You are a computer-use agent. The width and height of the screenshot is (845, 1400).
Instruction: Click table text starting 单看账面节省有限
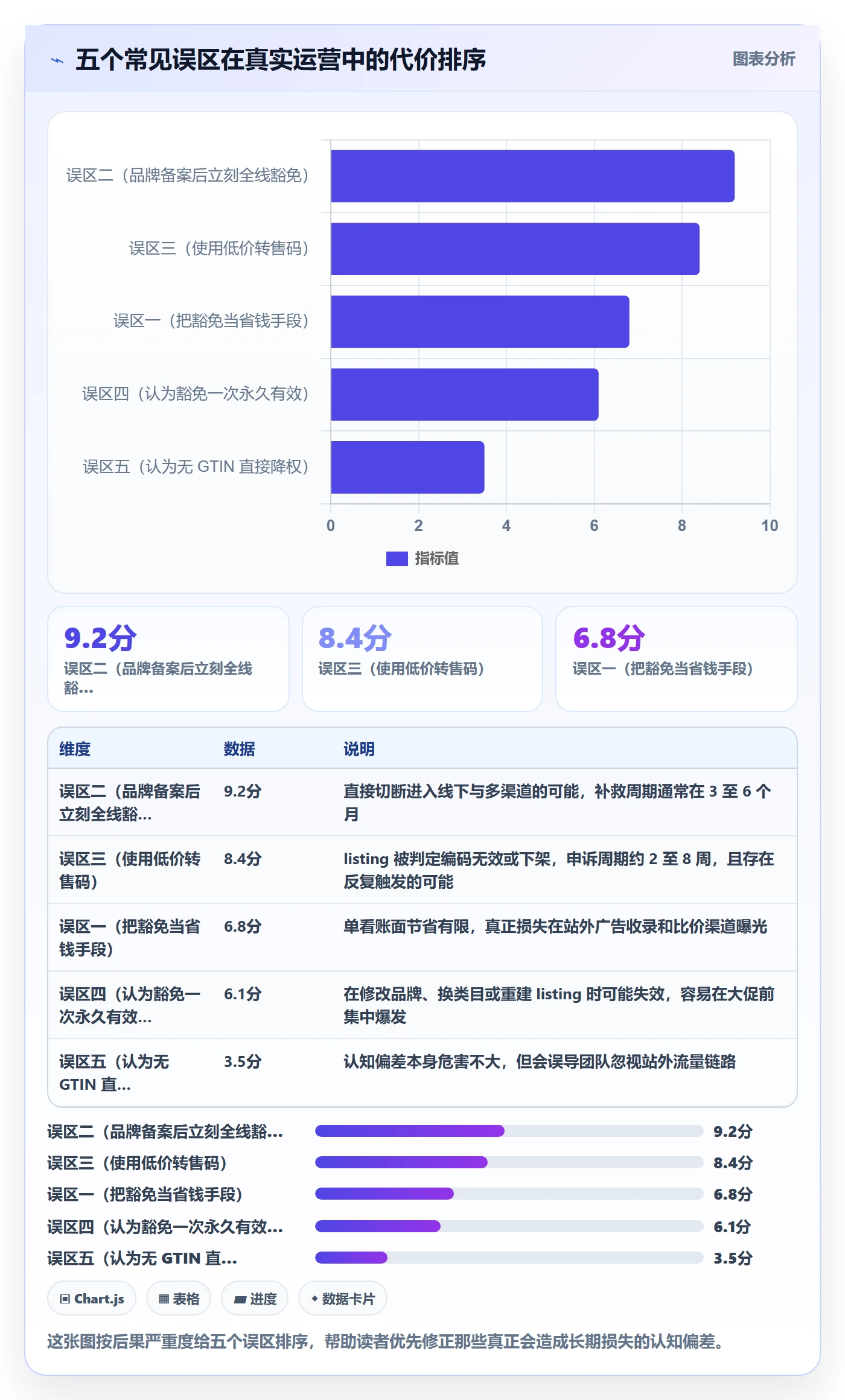coord(555,926)
